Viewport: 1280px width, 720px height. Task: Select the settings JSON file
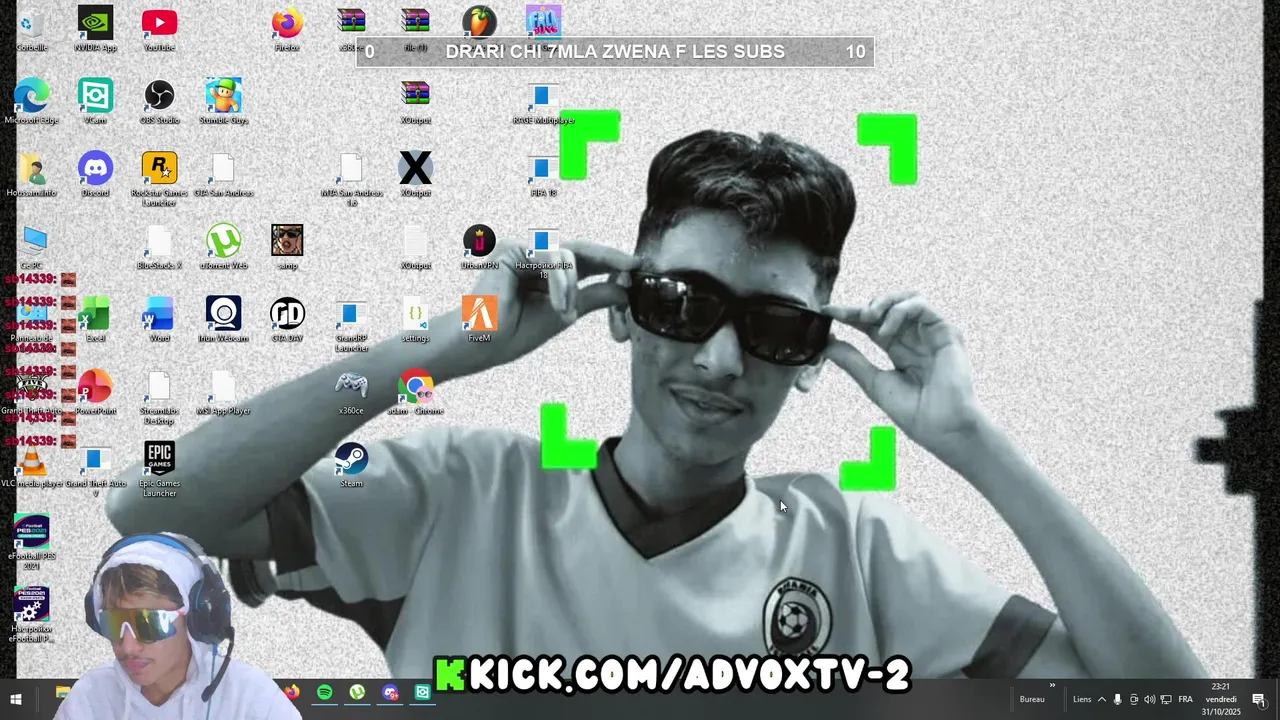(x=415, y=321)
